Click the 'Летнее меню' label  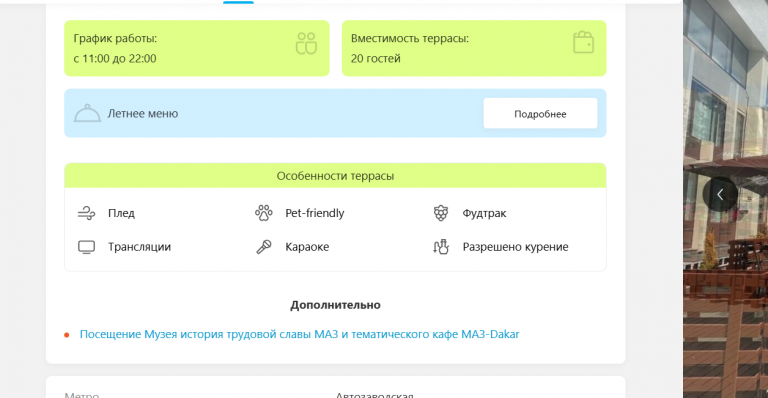143,114
